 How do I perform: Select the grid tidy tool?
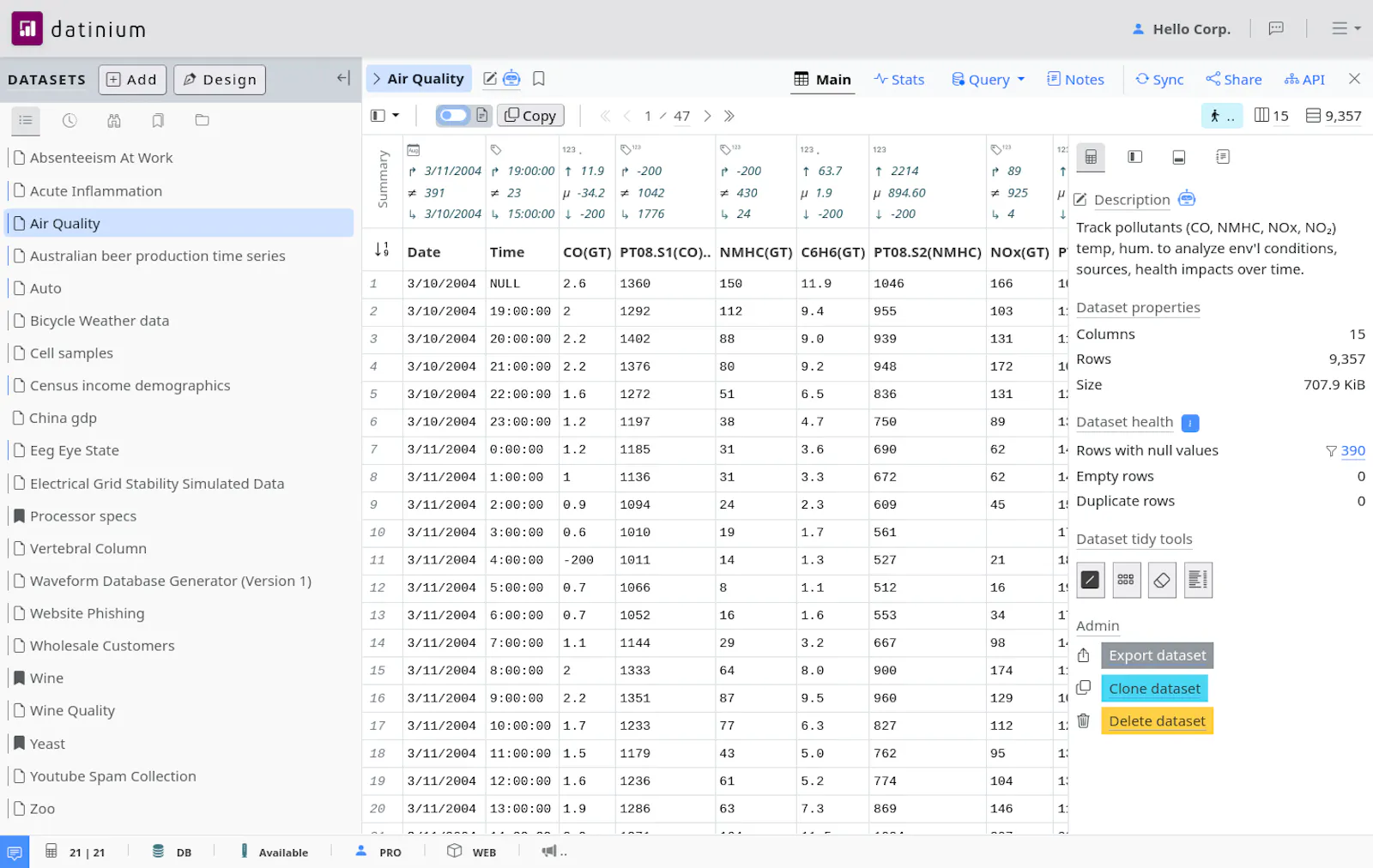tap(1126, 580)
